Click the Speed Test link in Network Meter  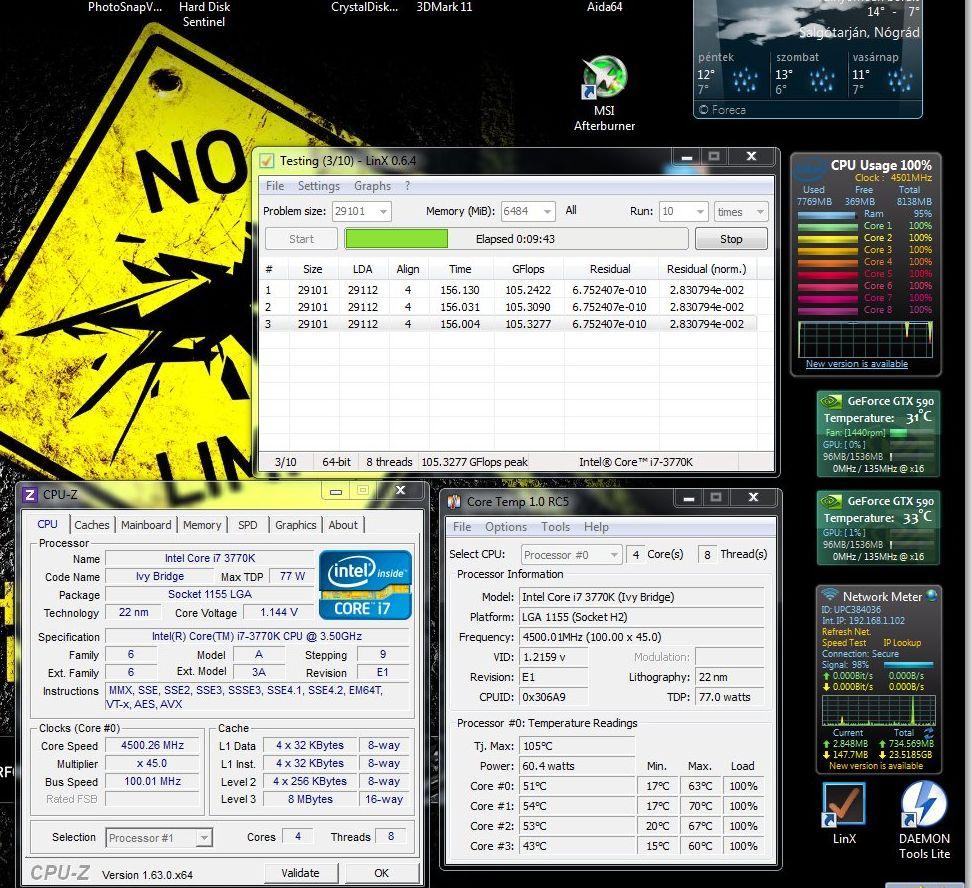tap(844, 643)
